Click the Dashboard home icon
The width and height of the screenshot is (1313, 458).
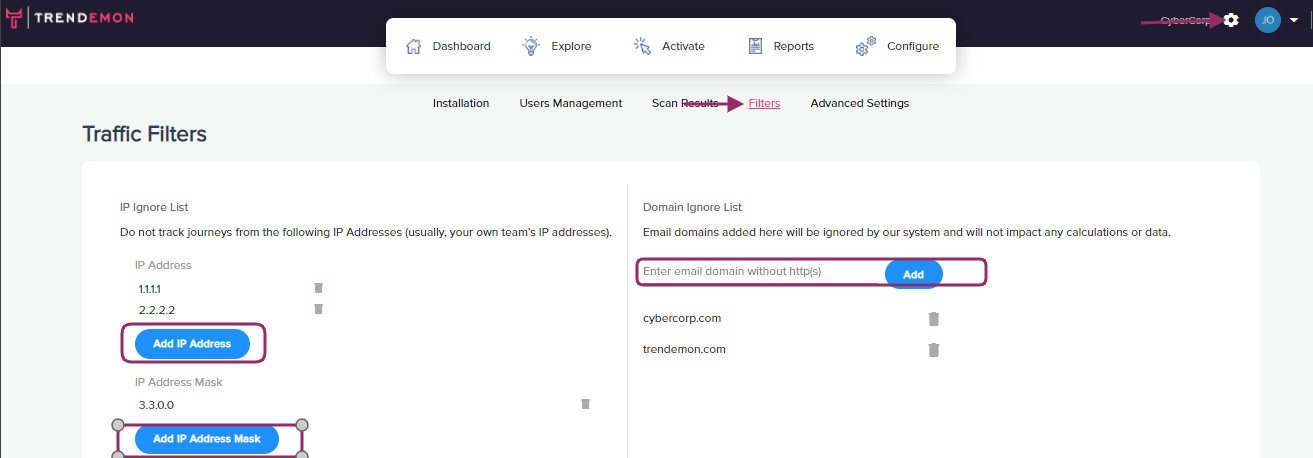414,46
